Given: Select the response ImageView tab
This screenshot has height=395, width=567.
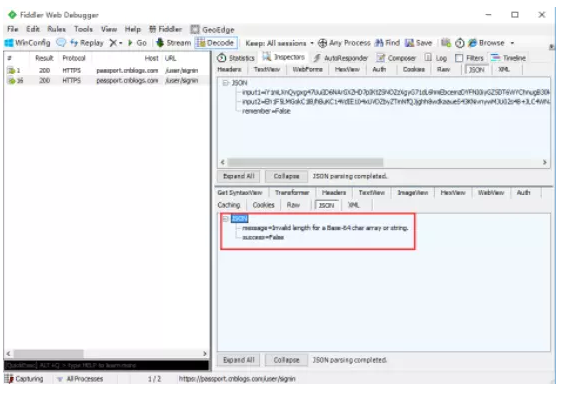Looking at the screenshot, I should pyautogui.click(x=413, y=192).
